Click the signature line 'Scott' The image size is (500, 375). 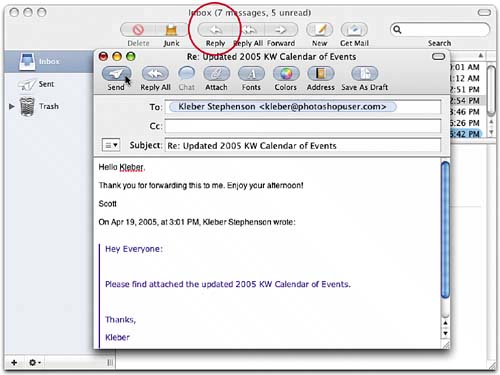pyautogui.click(x=107, y=204)
